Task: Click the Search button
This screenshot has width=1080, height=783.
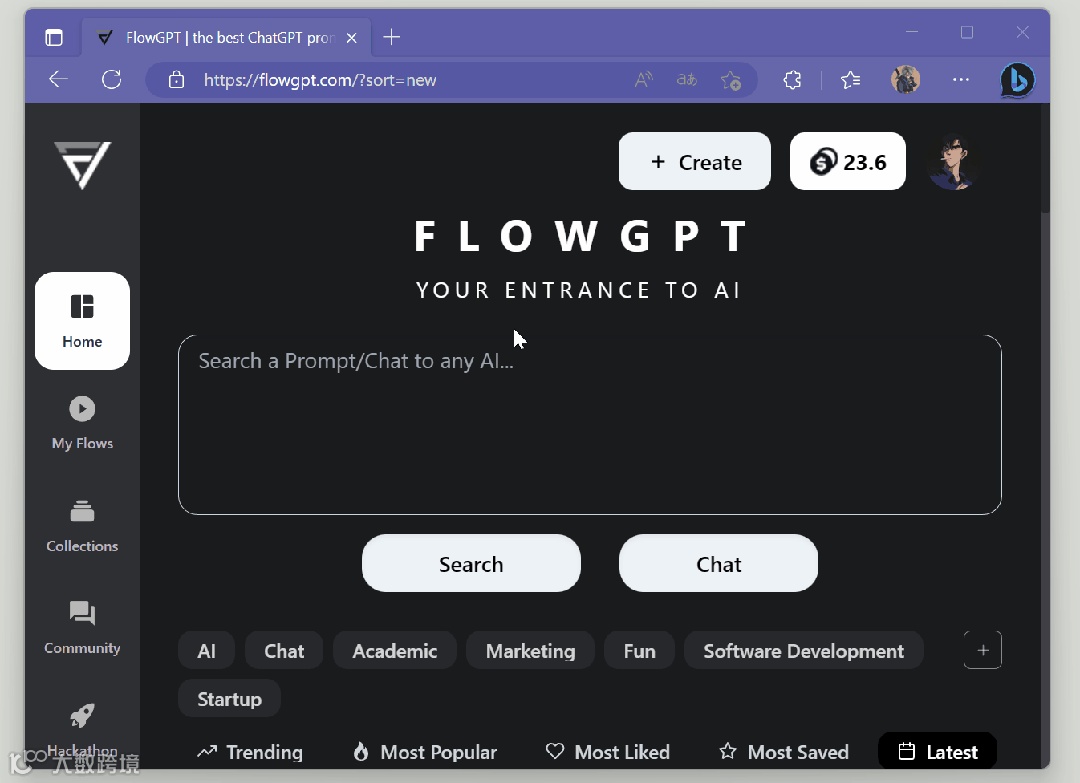Action: pyautogui.click(x=471, y=563)
